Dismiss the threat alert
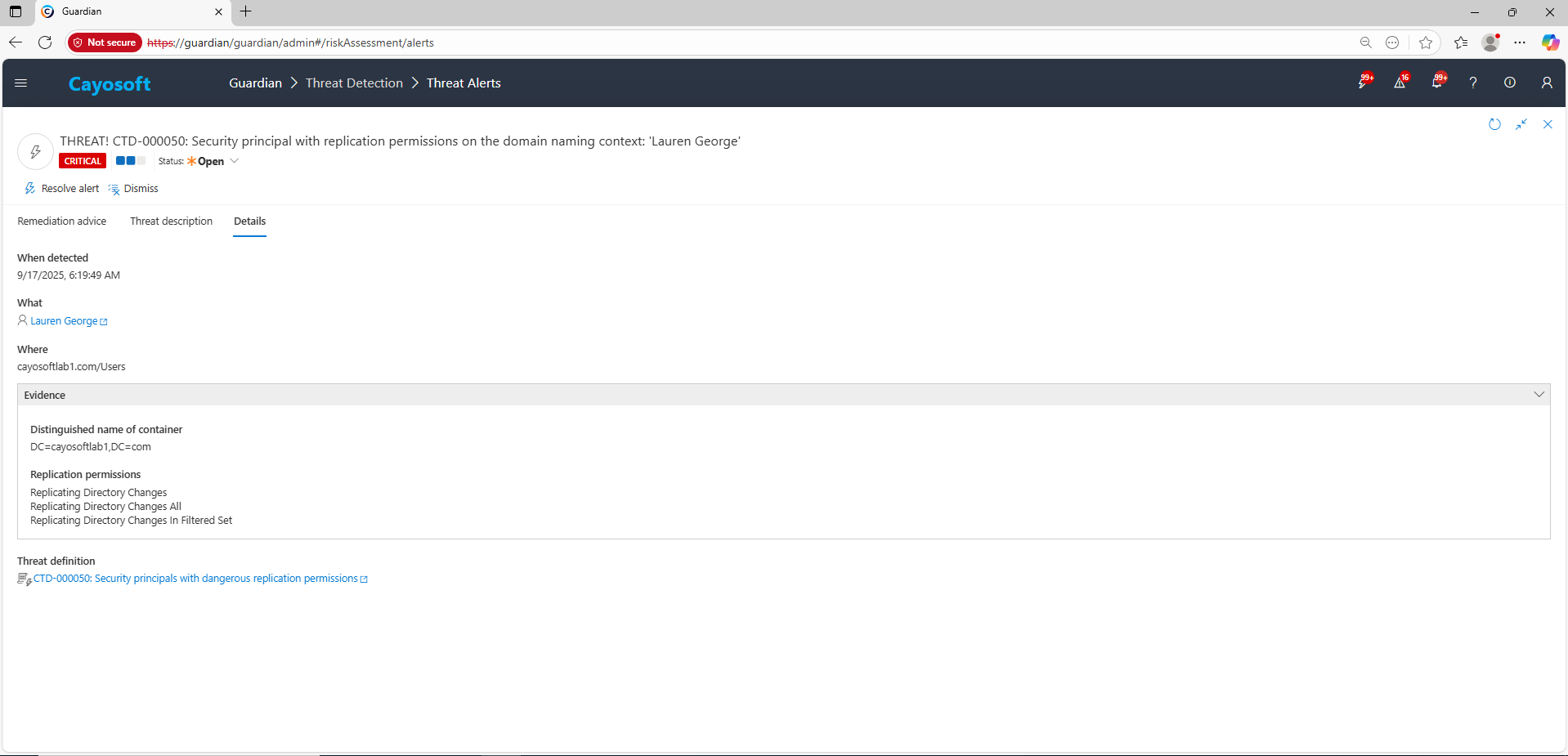Viewport: 1568px width, 756px height. [x=133, y=189]
